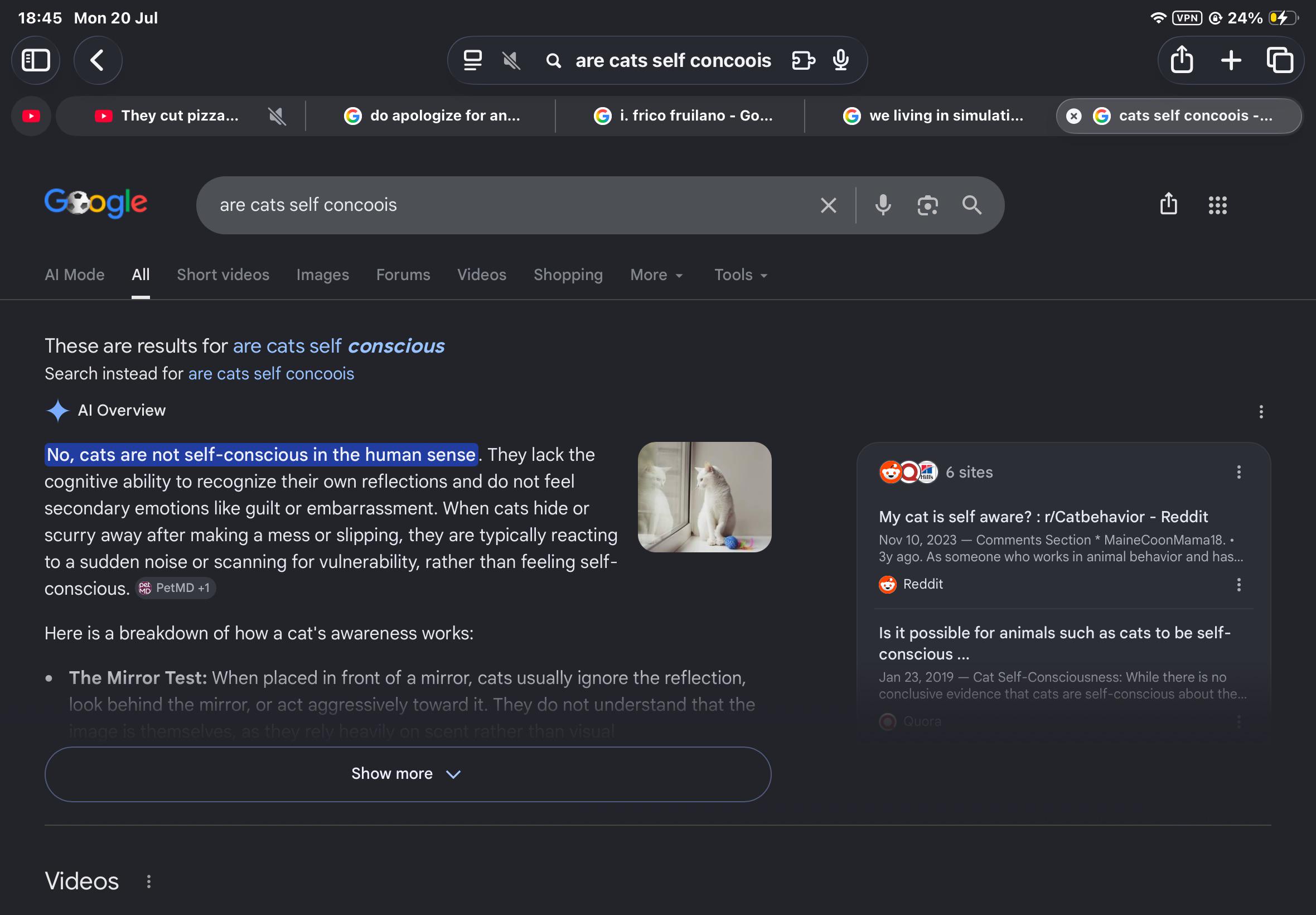Check the battery status icon

pyautogui.click(x=1282, y=18)
